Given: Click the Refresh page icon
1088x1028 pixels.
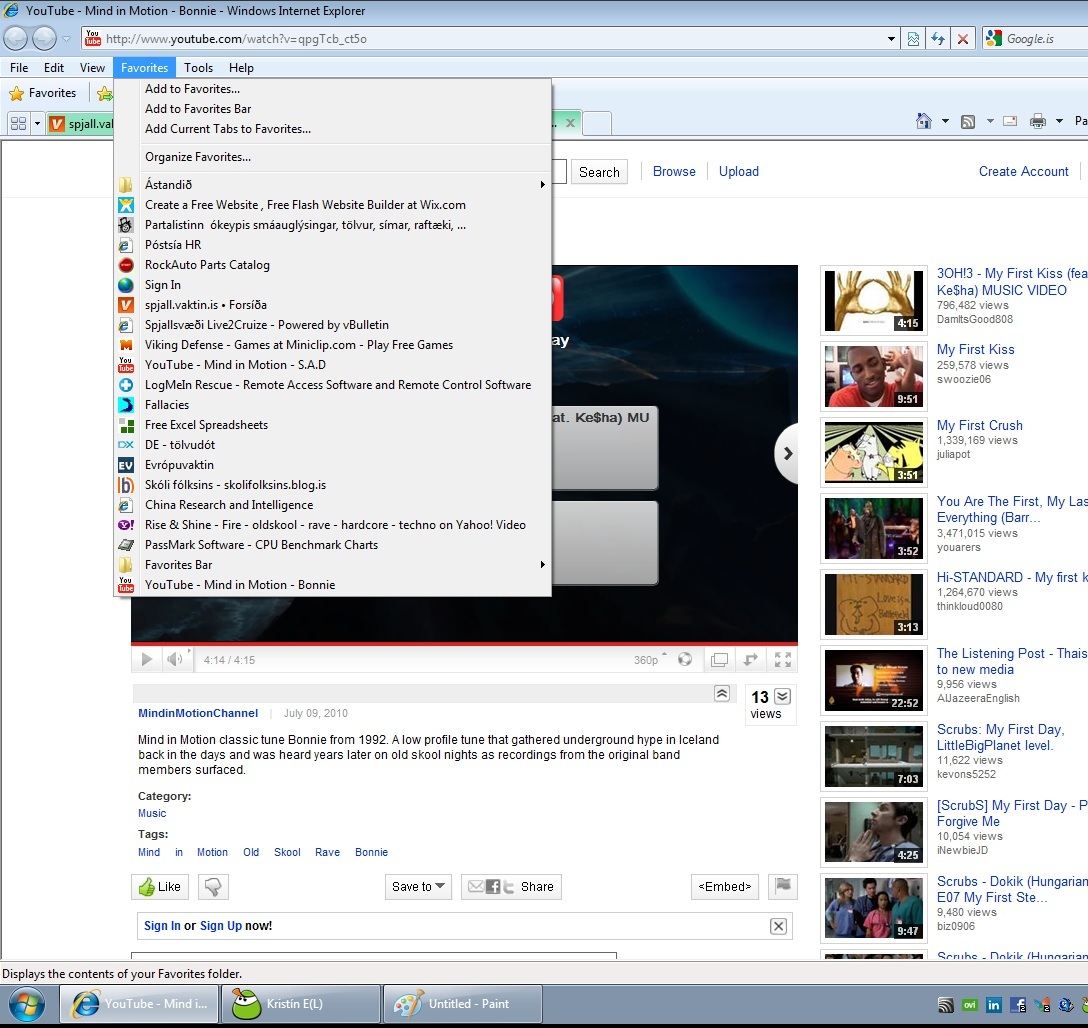Looking at the screenshot, I should [x=938, y=39].
